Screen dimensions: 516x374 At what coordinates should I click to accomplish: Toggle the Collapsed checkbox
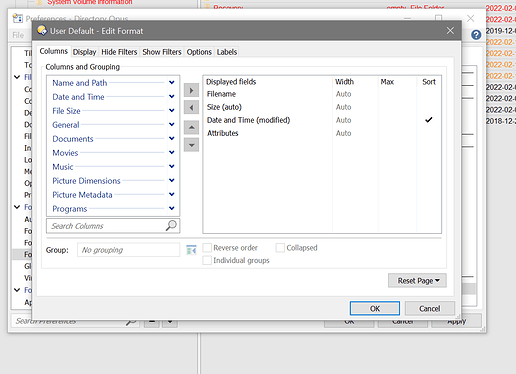coord(280,248)
